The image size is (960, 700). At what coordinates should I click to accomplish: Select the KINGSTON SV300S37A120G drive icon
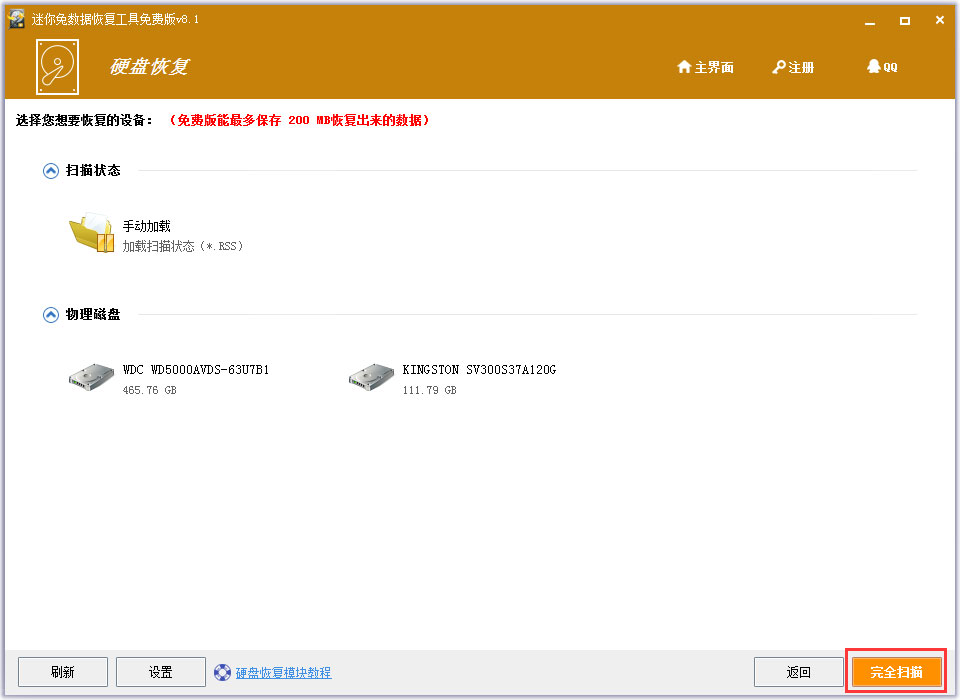click(370, 377)
